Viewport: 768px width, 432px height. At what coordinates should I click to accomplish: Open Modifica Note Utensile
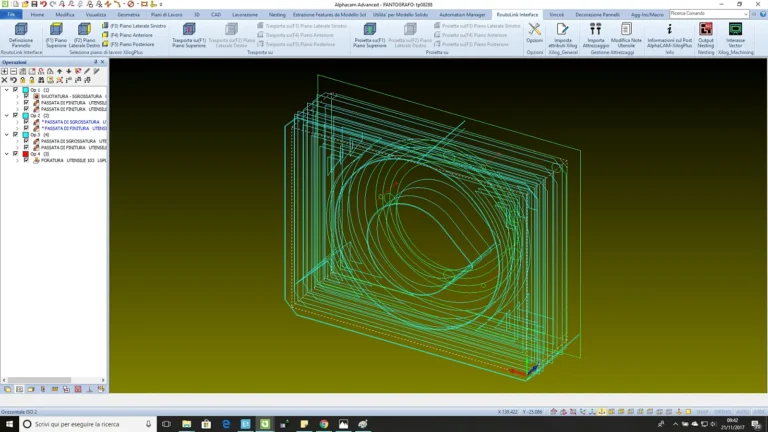pos(626,34)
